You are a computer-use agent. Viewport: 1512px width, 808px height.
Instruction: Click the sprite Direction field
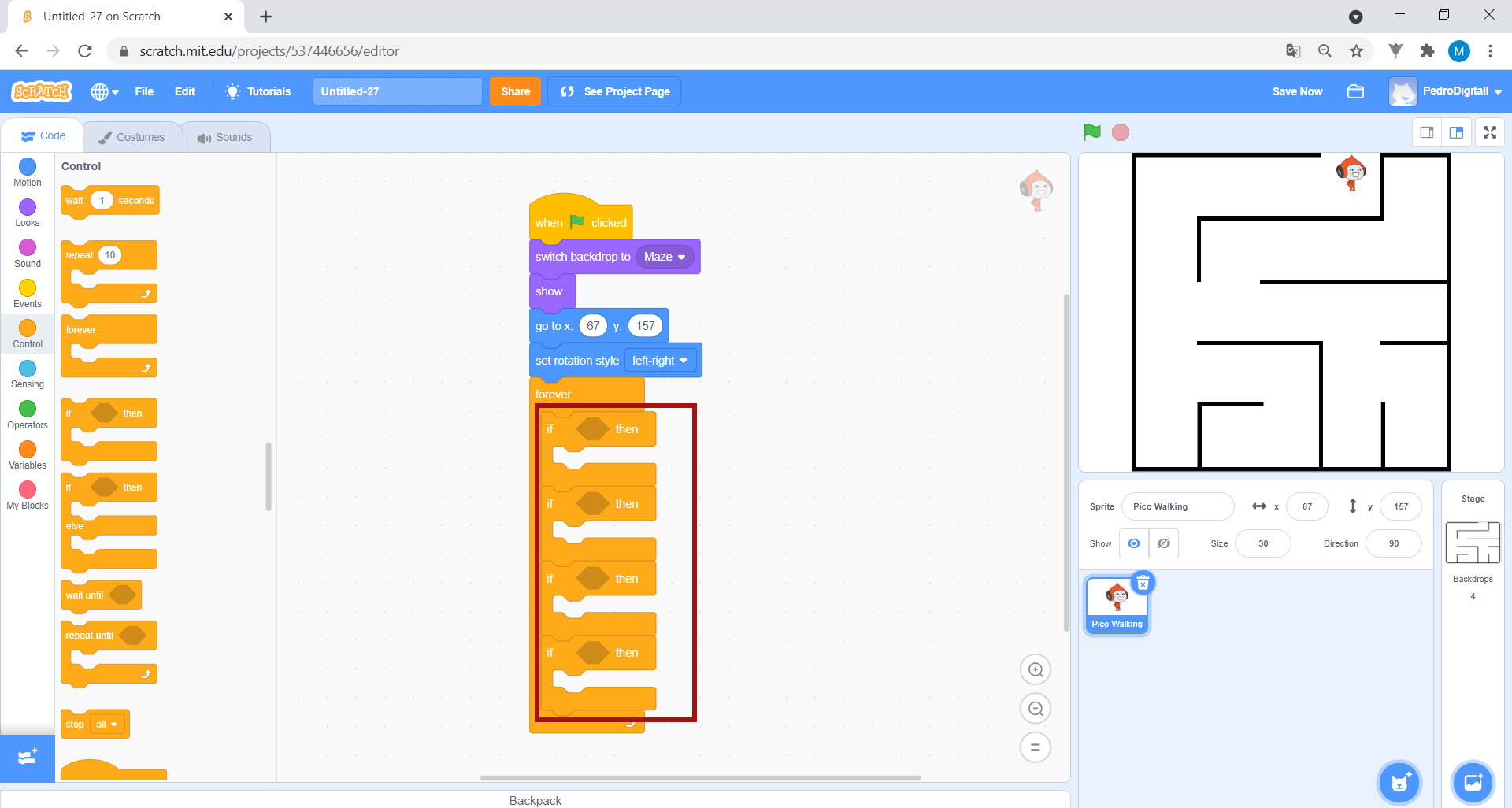(1394, 543)
